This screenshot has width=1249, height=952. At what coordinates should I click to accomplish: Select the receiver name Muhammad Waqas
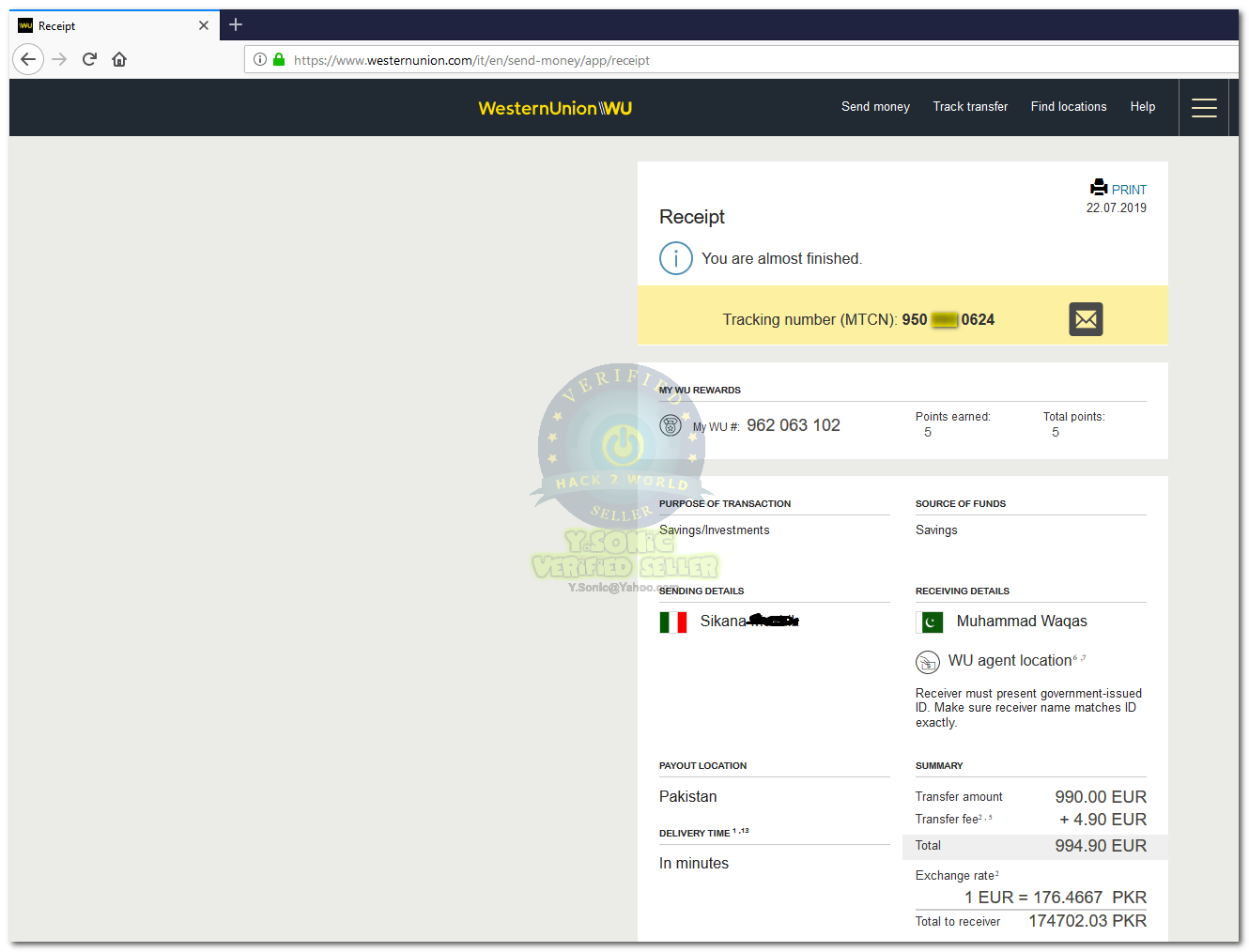pyautogui.click(x=1022, y=622)
